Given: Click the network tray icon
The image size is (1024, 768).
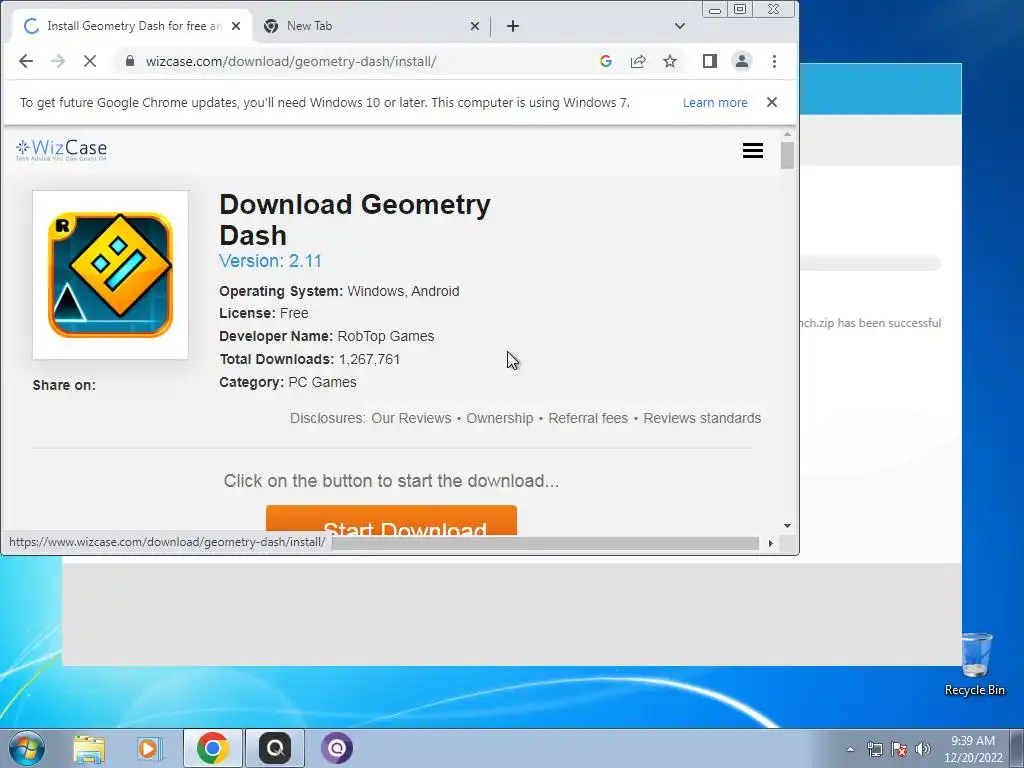Looking at the screenshot, I should pyautogui.click(x=874, y=750).
